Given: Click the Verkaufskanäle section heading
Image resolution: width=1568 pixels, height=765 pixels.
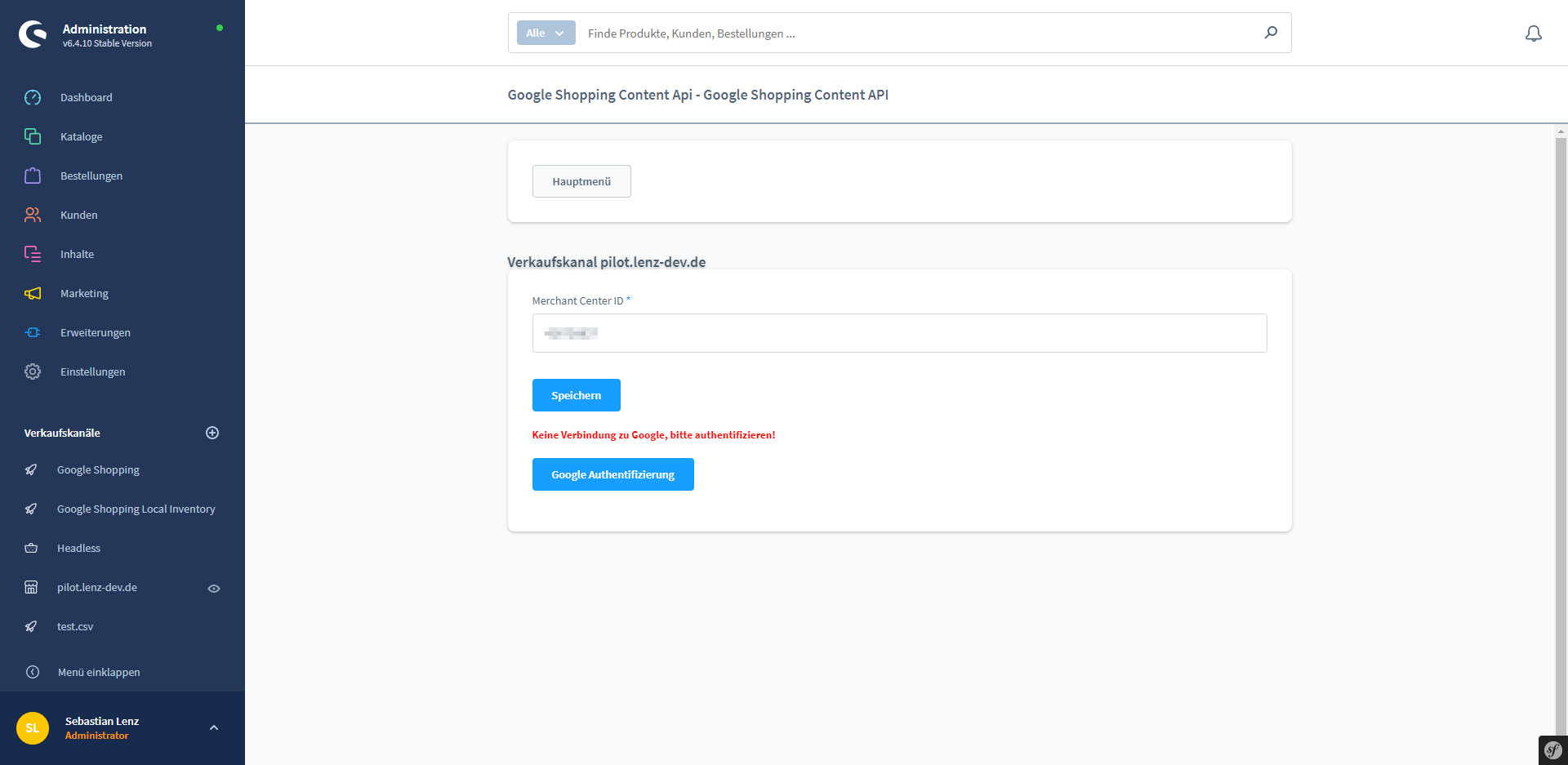Looking at the screenshot, I should coord(62,433).
